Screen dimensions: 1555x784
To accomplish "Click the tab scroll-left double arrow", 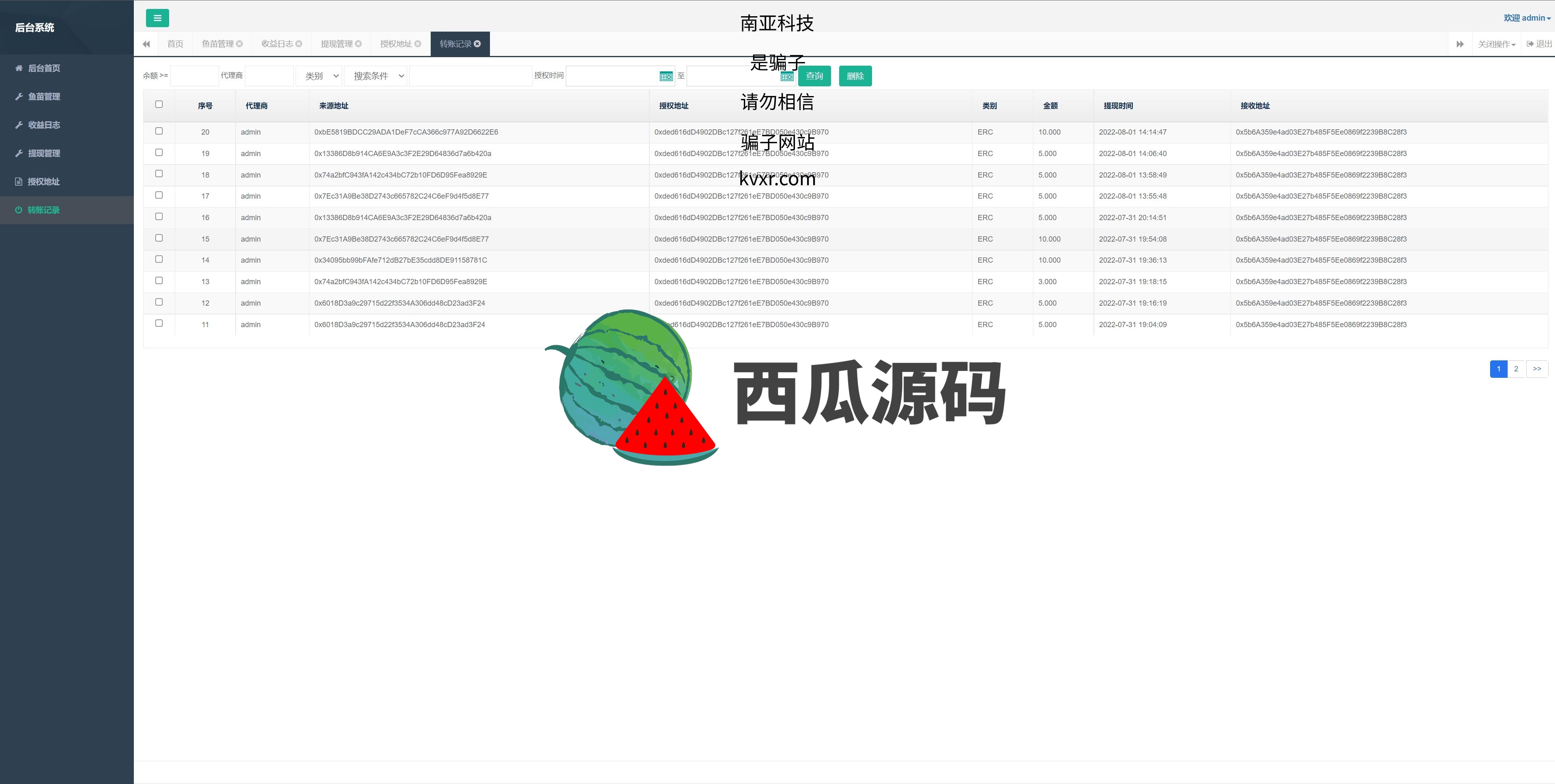I will tap(146, 44).
